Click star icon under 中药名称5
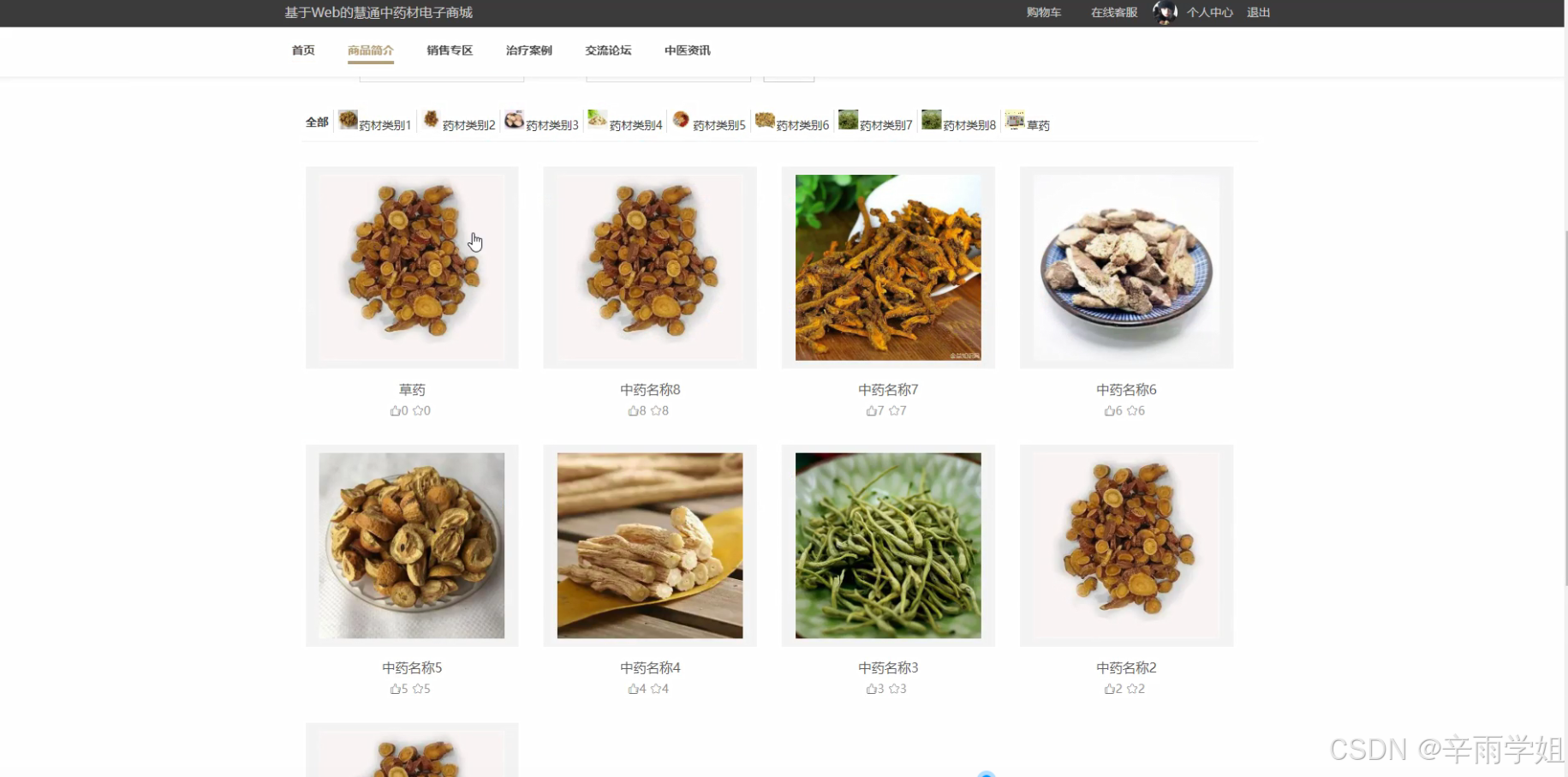 (417, 689)
